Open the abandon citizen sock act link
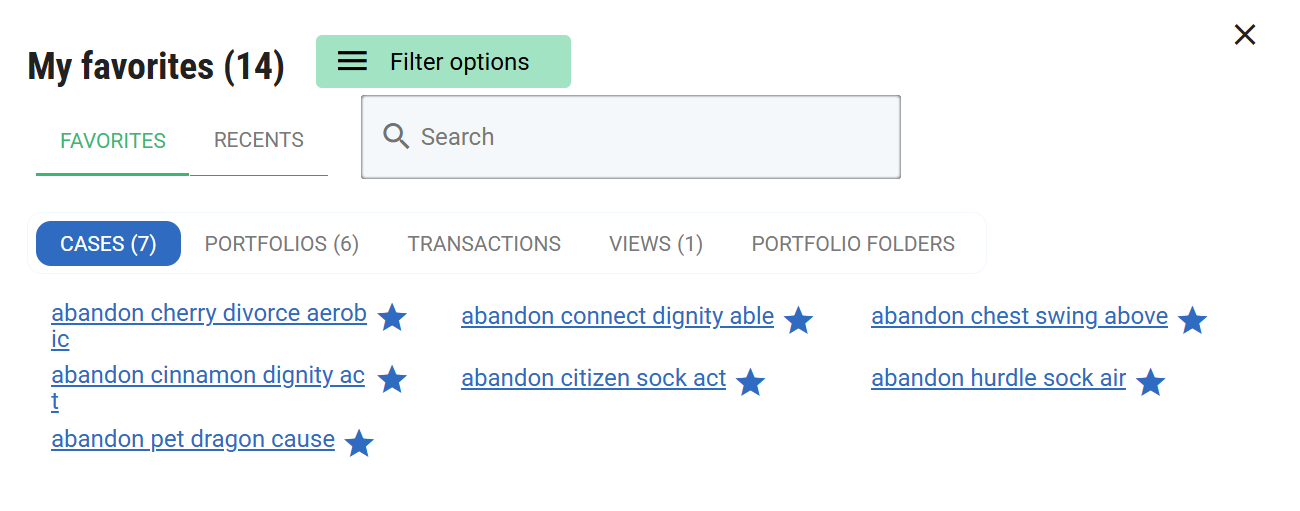 (x=593, y=378)
